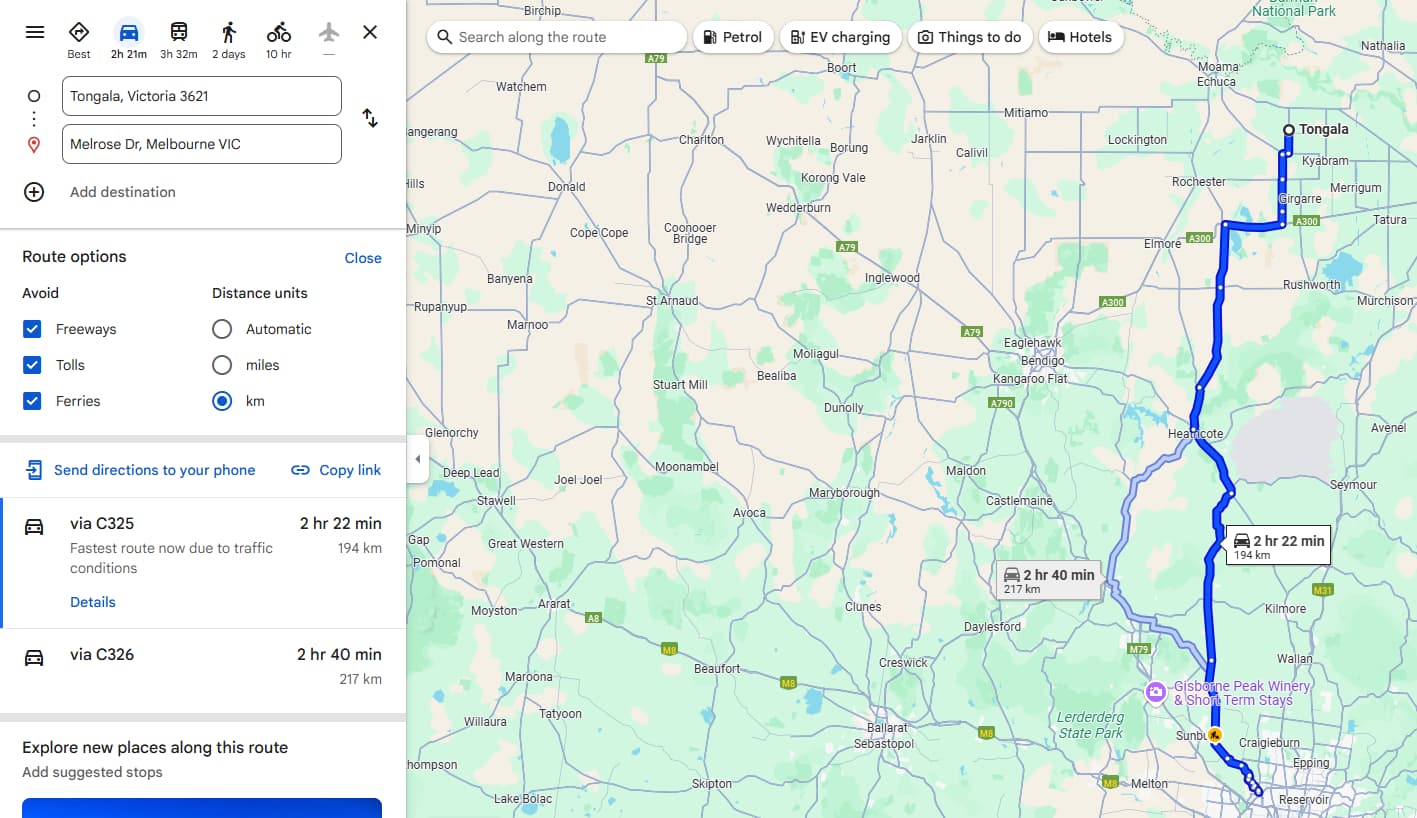Image resolution: width=1417 pixels, height=818 pixels.
Task: Open the hamburger main menu
Action: 35,32
